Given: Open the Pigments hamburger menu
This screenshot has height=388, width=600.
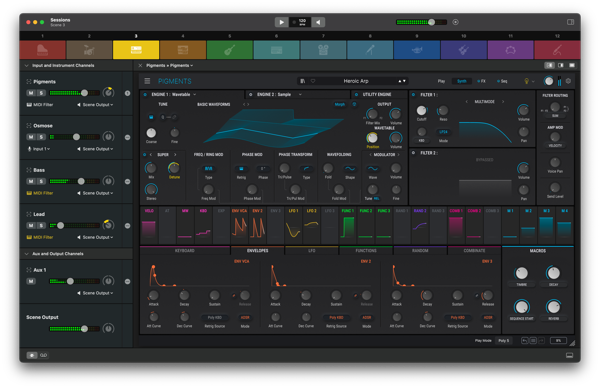Looking at the screenshot, I should 147,81.
